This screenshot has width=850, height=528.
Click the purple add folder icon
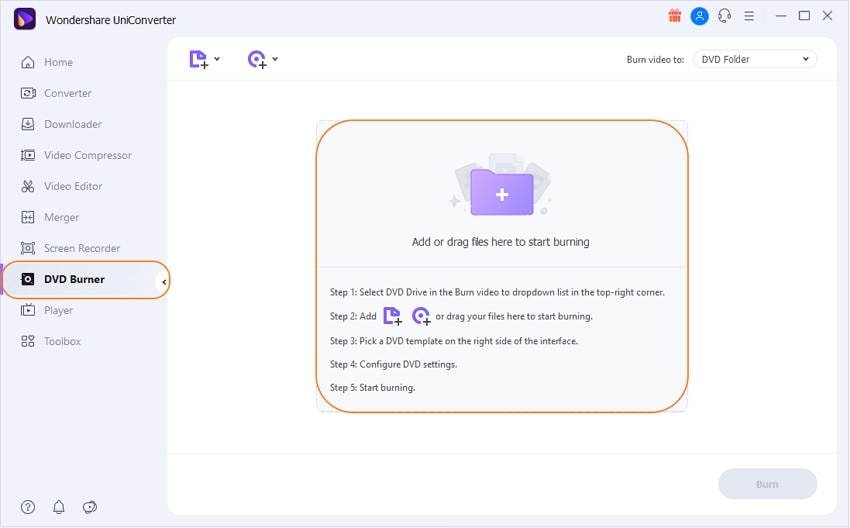point(502,192)
